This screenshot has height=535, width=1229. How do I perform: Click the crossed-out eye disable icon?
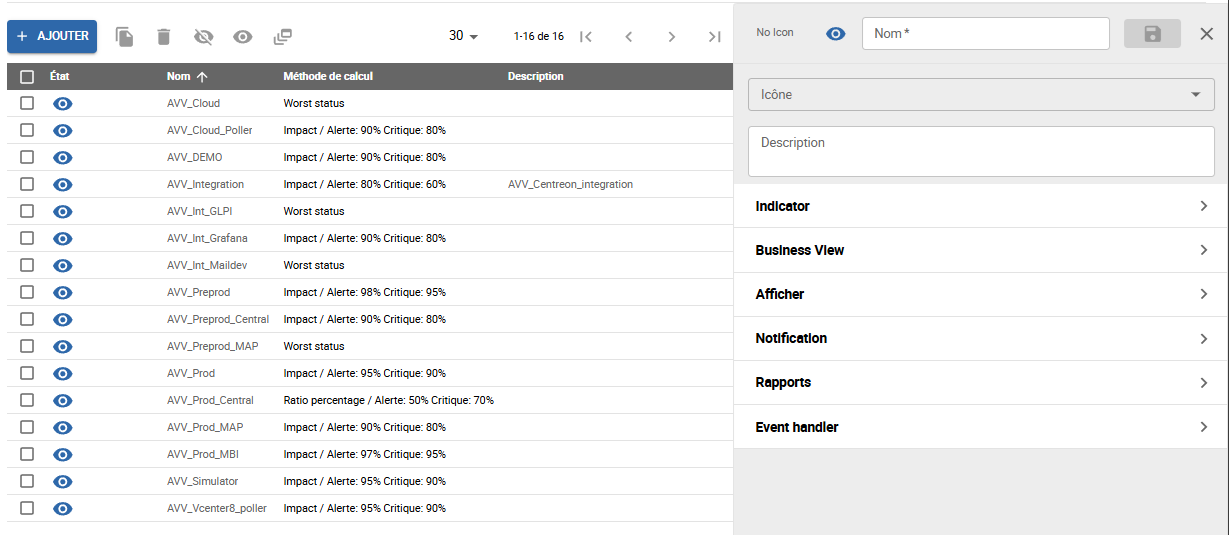point(203,36)
